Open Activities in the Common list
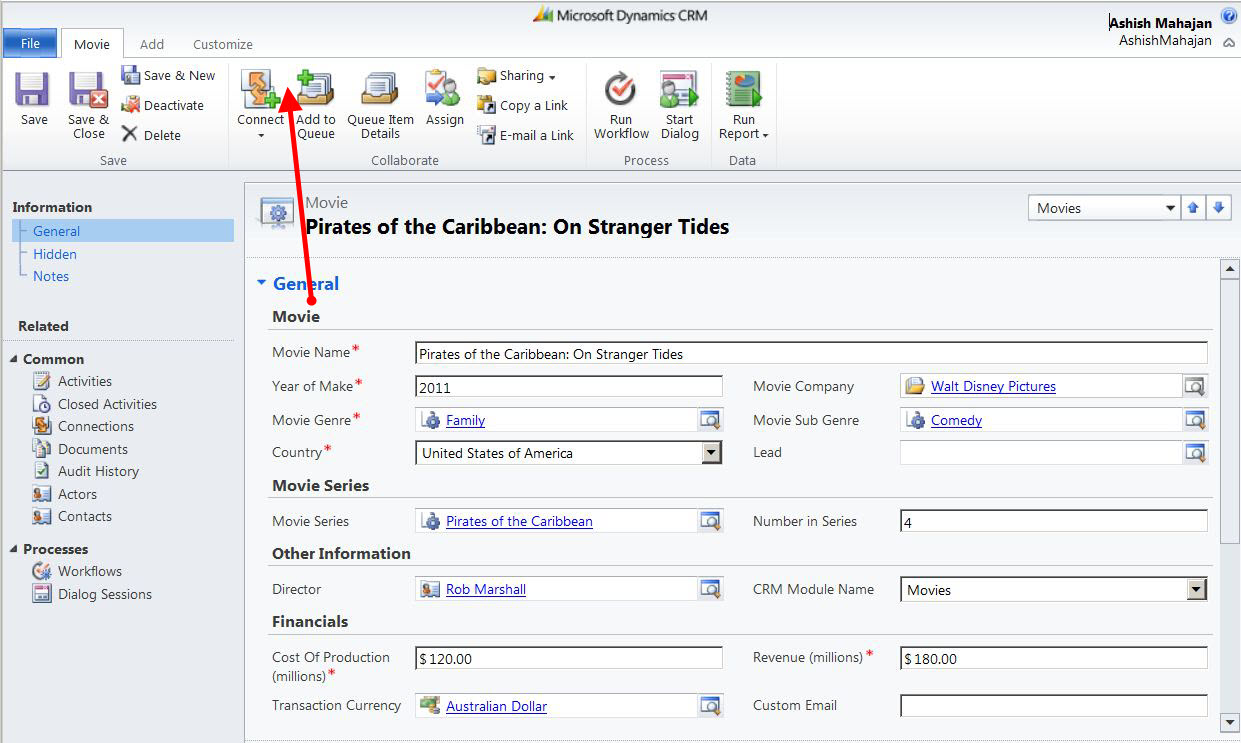The height and width of the screenshot is (743, 1241). (x=85, y=381)
